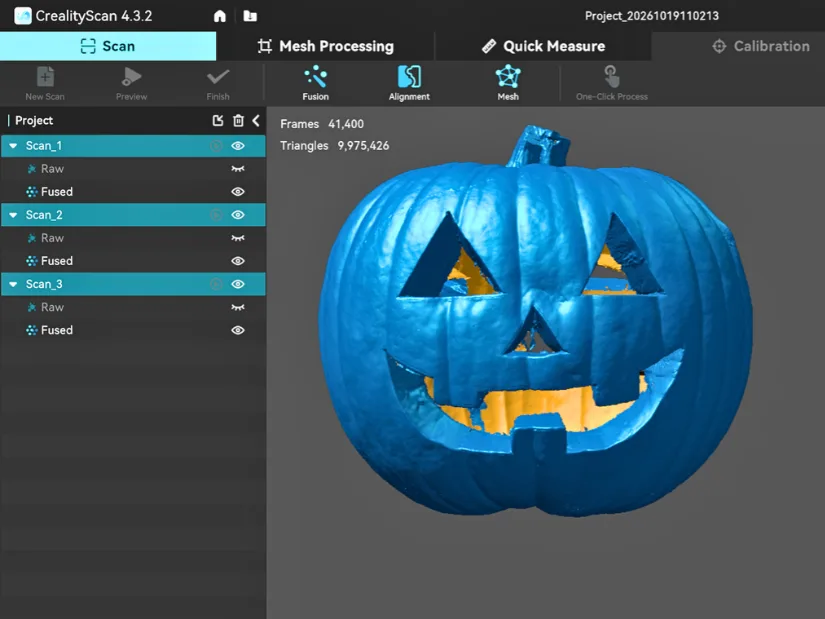The image size is (825, 619).
Task: Click the Project_20261019110213 title
Action: coord(651,16)
